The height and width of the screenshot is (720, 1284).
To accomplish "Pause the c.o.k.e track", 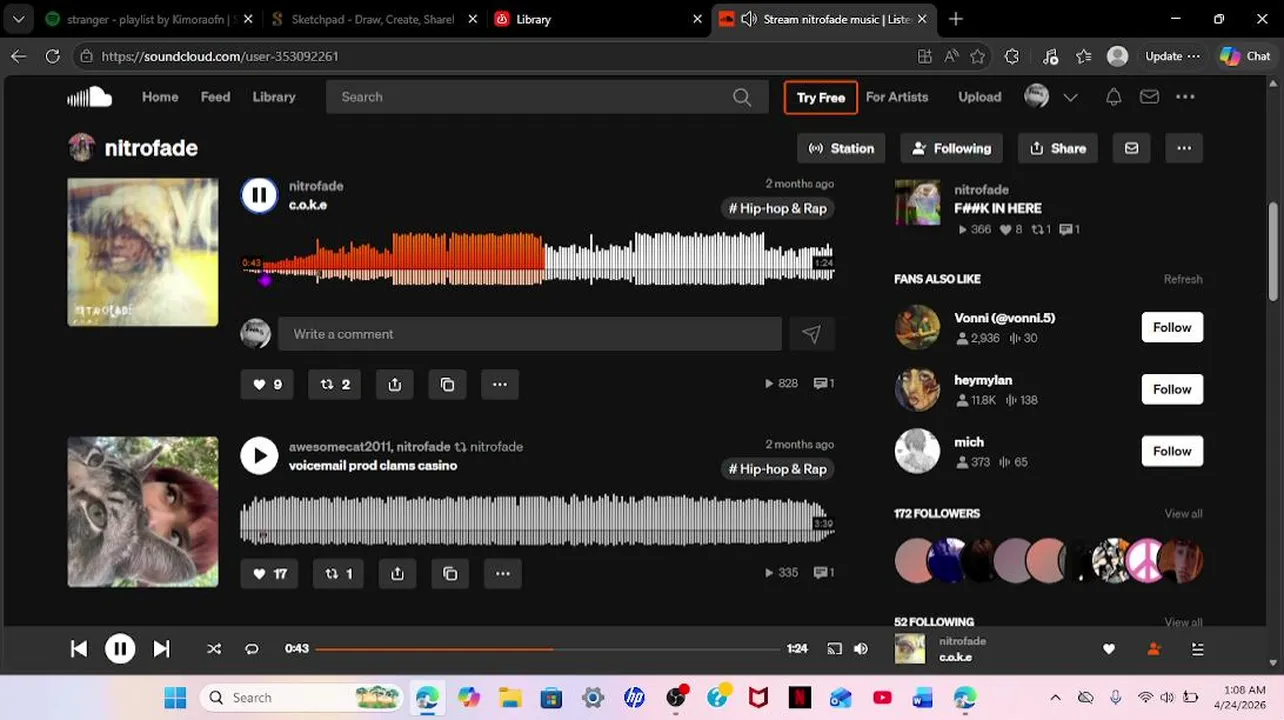I will tap(259, 195).
